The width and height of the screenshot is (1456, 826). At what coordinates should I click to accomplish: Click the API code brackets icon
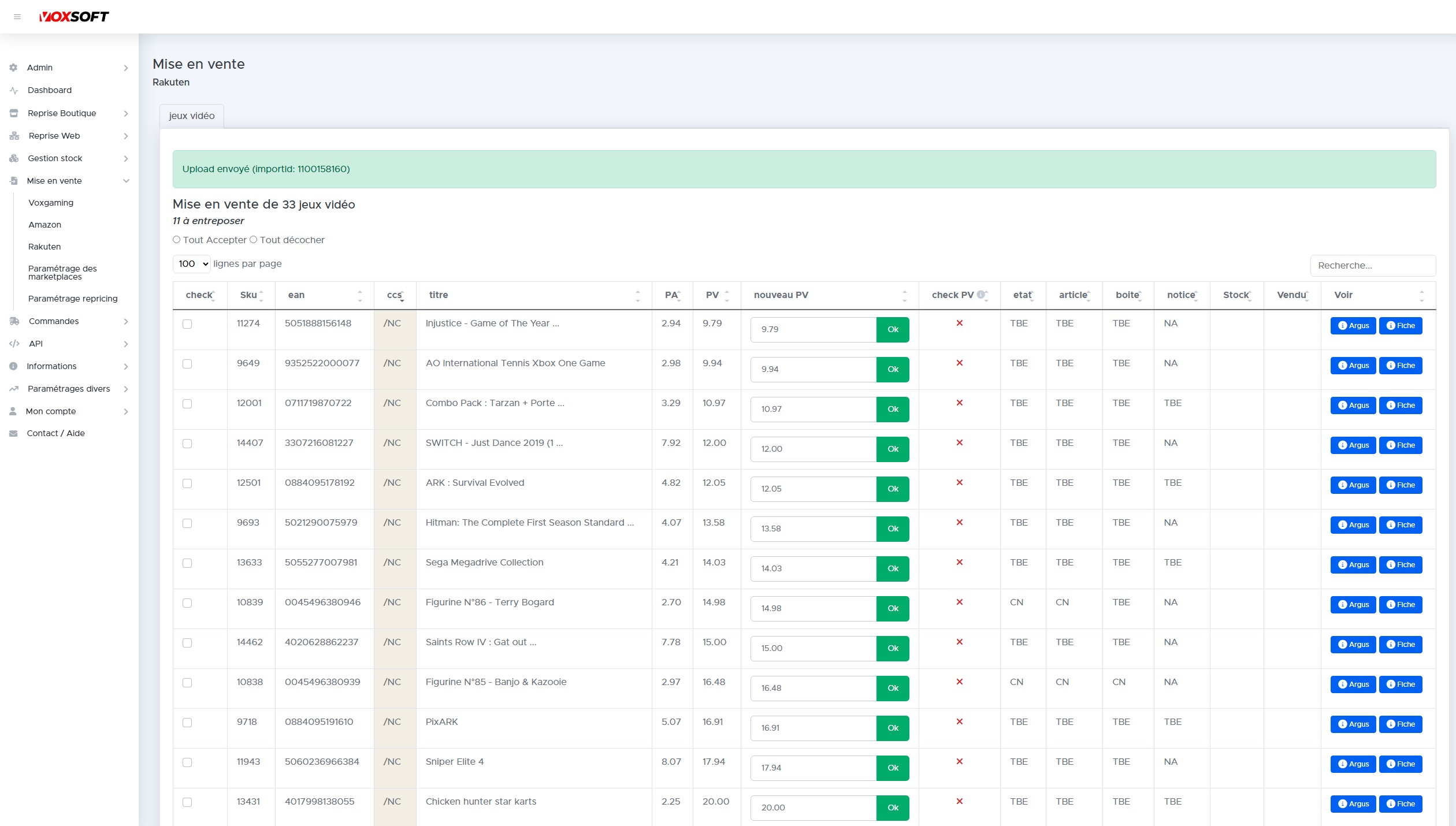tap(14, 344)
